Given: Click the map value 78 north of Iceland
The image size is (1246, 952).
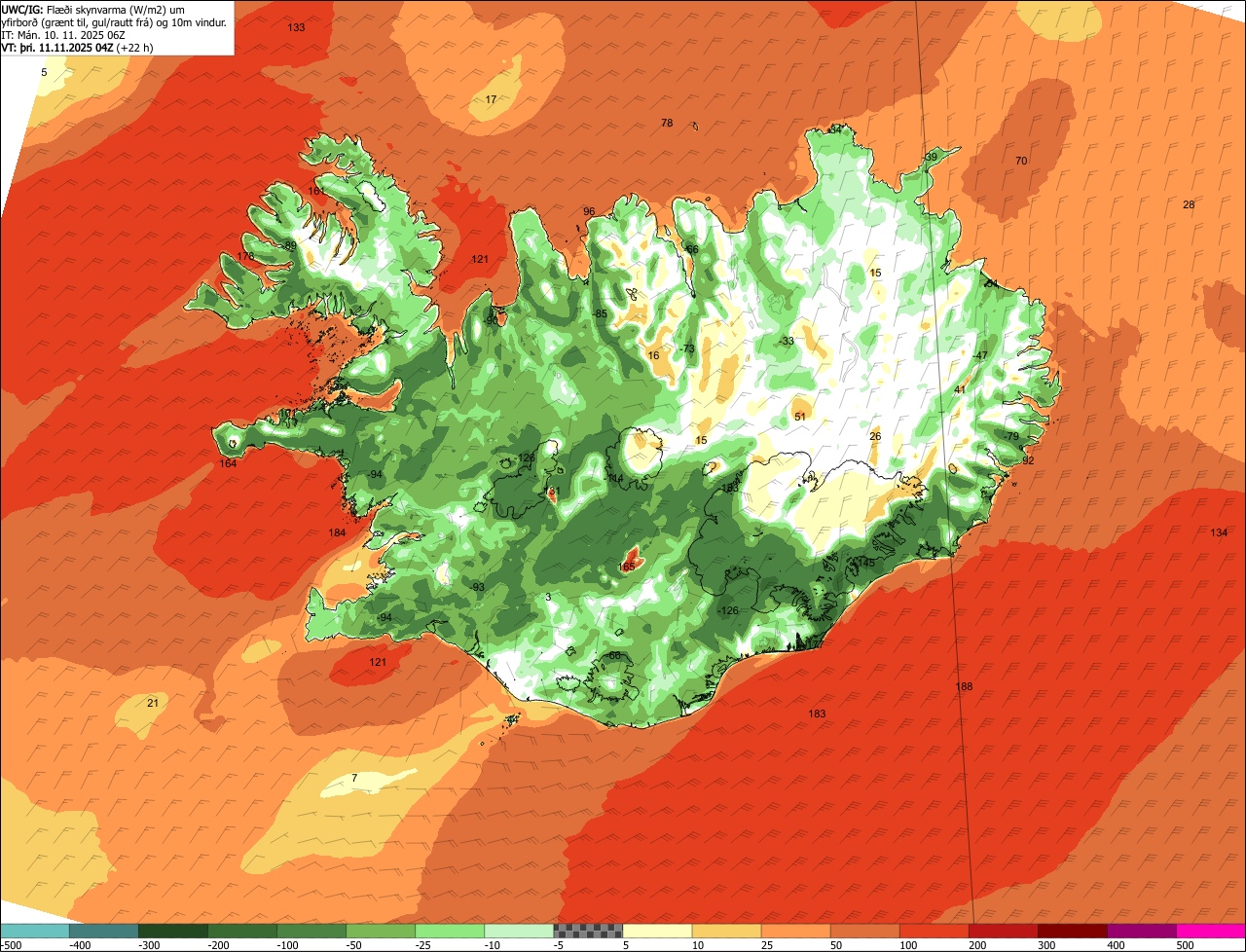Looking at the screenshot, I should click(667, 123).
